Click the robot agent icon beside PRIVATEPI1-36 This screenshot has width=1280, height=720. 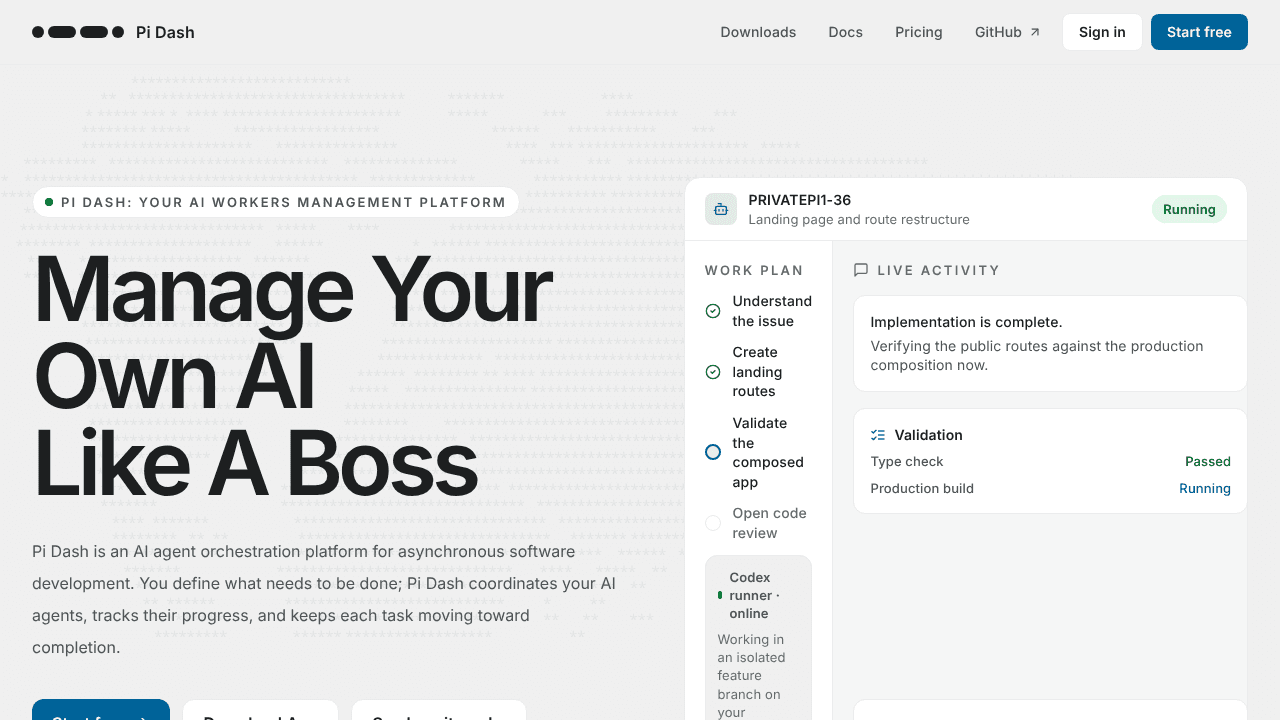click(721, 209)
